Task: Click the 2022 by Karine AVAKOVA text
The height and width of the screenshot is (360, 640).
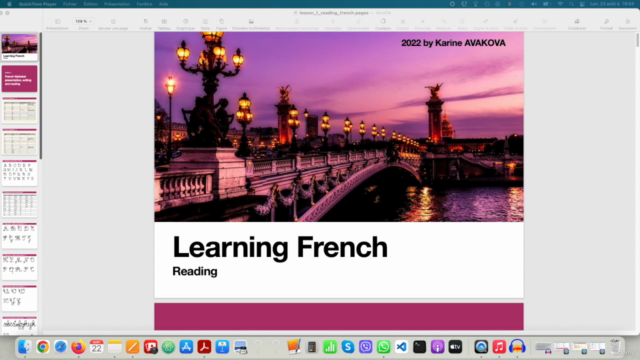Action: [x=453, y=43]
